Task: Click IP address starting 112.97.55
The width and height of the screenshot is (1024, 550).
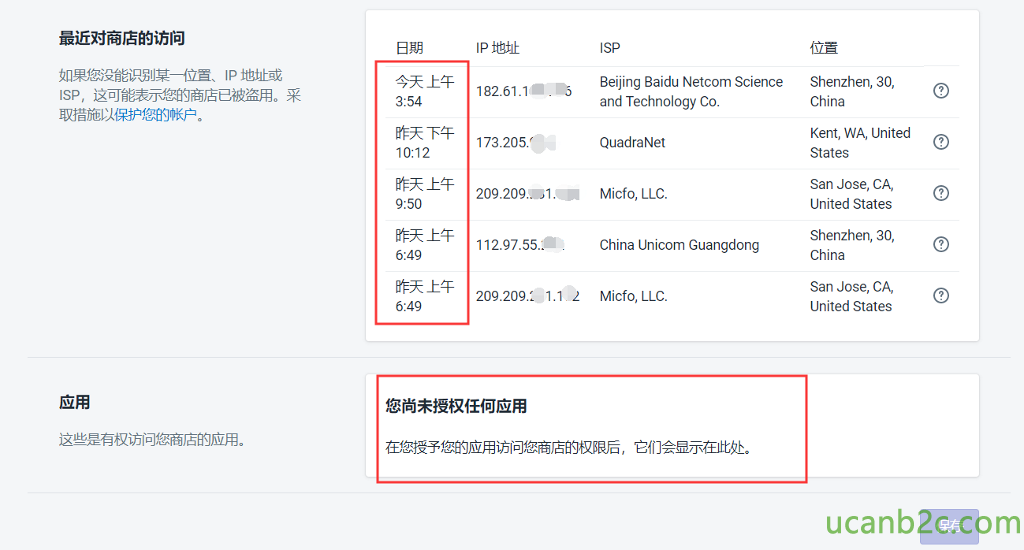Action: [x=520, y=244]
